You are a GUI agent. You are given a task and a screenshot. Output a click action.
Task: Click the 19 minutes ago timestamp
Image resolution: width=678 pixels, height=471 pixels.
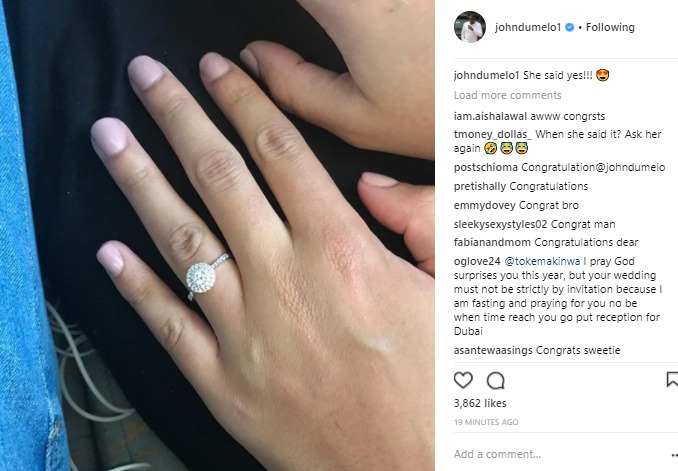click(486, 422)
